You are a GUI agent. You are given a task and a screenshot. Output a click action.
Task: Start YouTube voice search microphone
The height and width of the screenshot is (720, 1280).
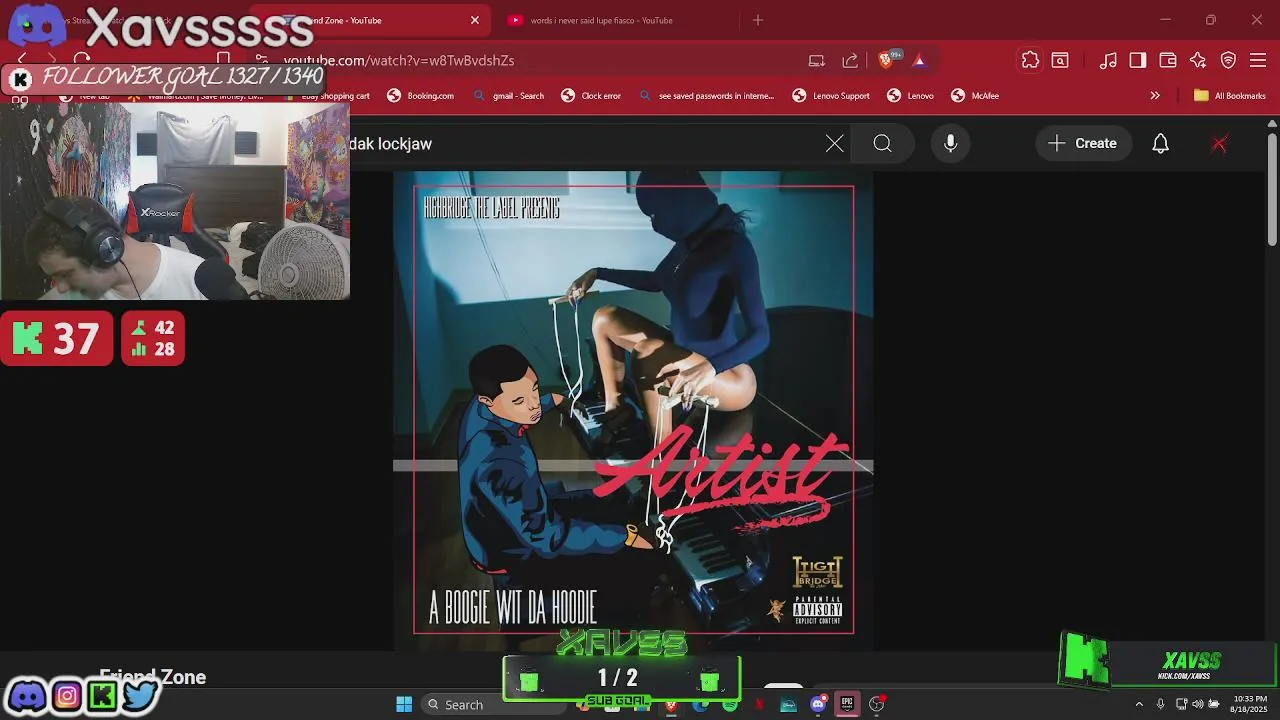pos(951,144)
